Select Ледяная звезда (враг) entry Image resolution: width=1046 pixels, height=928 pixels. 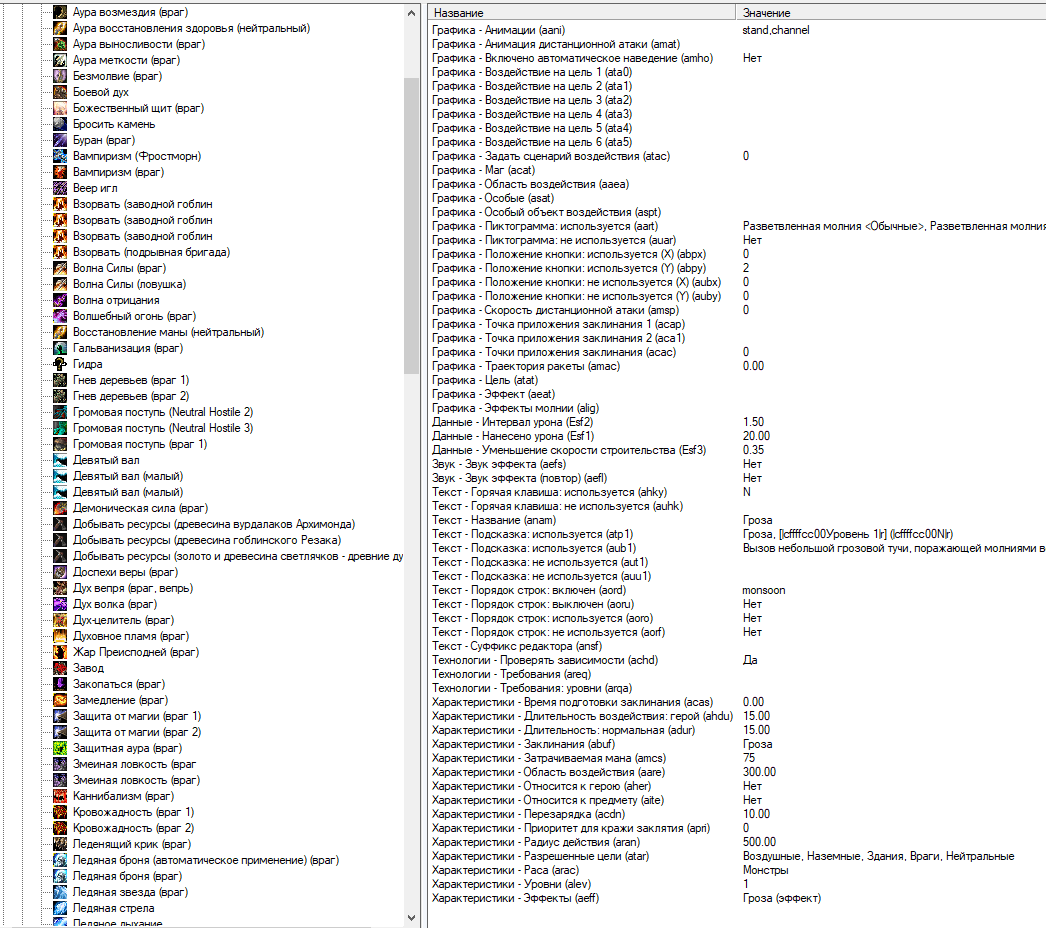click(x=130, y=893)
